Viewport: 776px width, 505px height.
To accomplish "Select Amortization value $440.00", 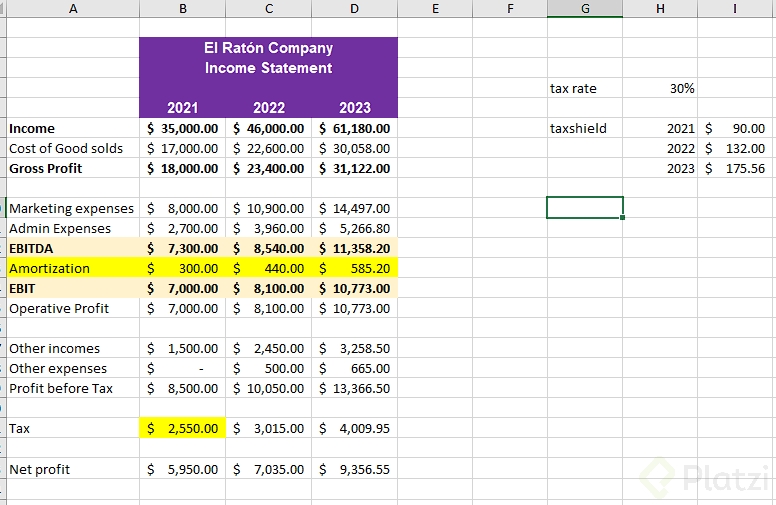I will click(269, 268).
